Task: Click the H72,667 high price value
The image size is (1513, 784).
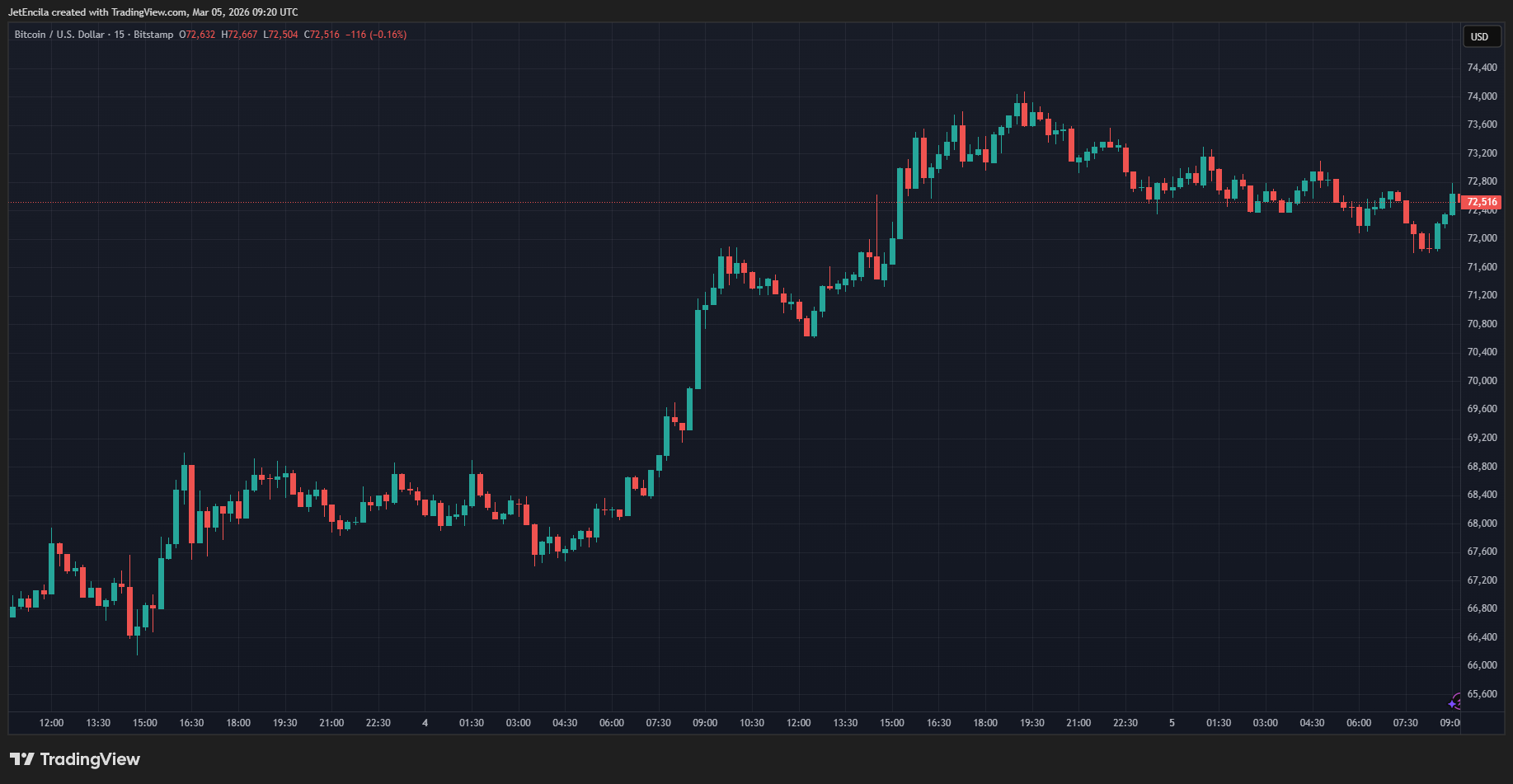Action: (x=239, y=35)
